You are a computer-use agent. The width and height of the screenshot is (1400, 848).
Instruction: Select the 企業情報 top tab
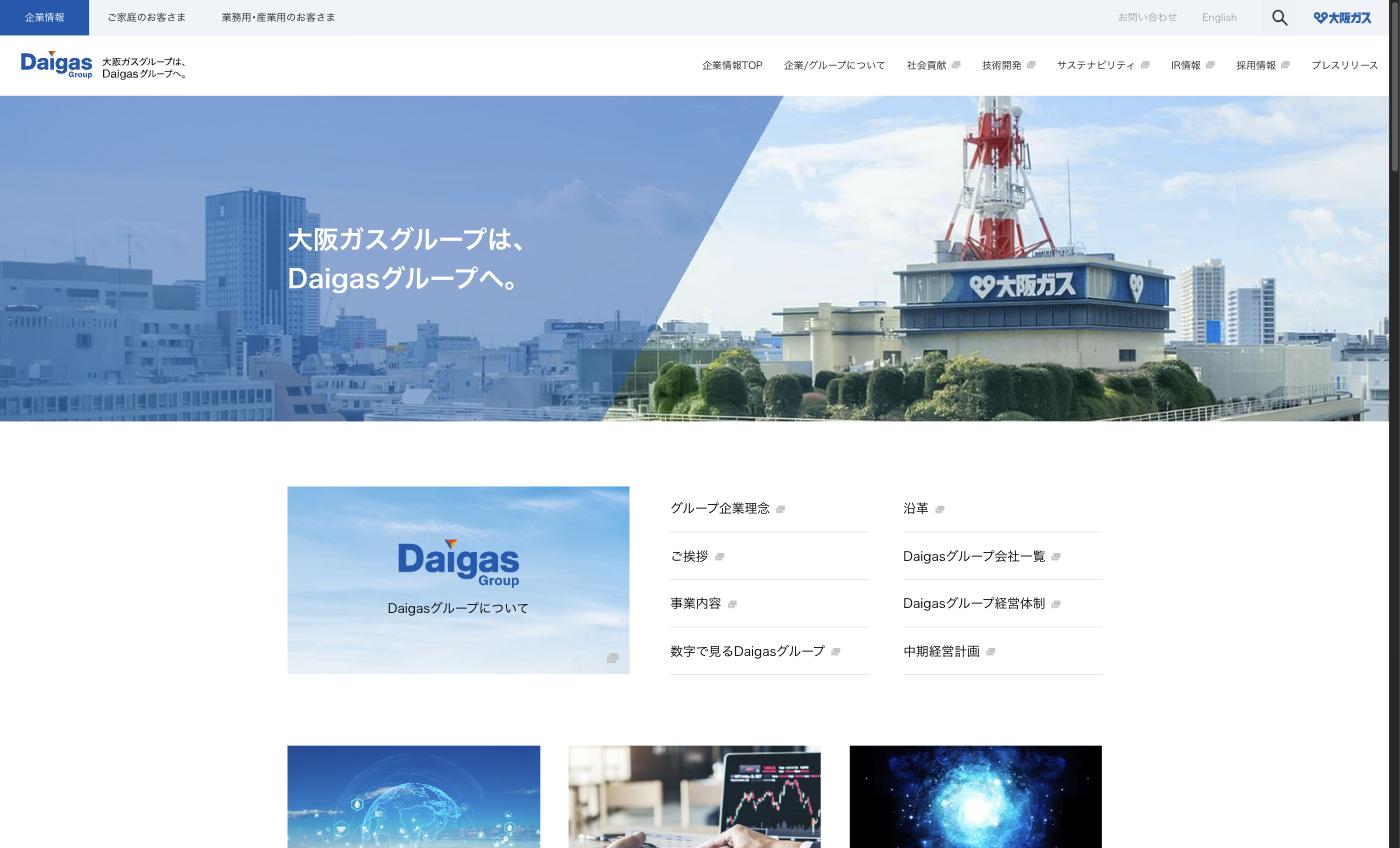44,17
